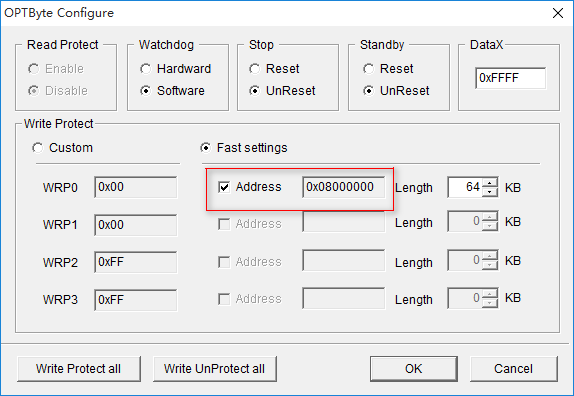Click the fourth row address field
Screen dimensions: 574x396
[344, 298]
